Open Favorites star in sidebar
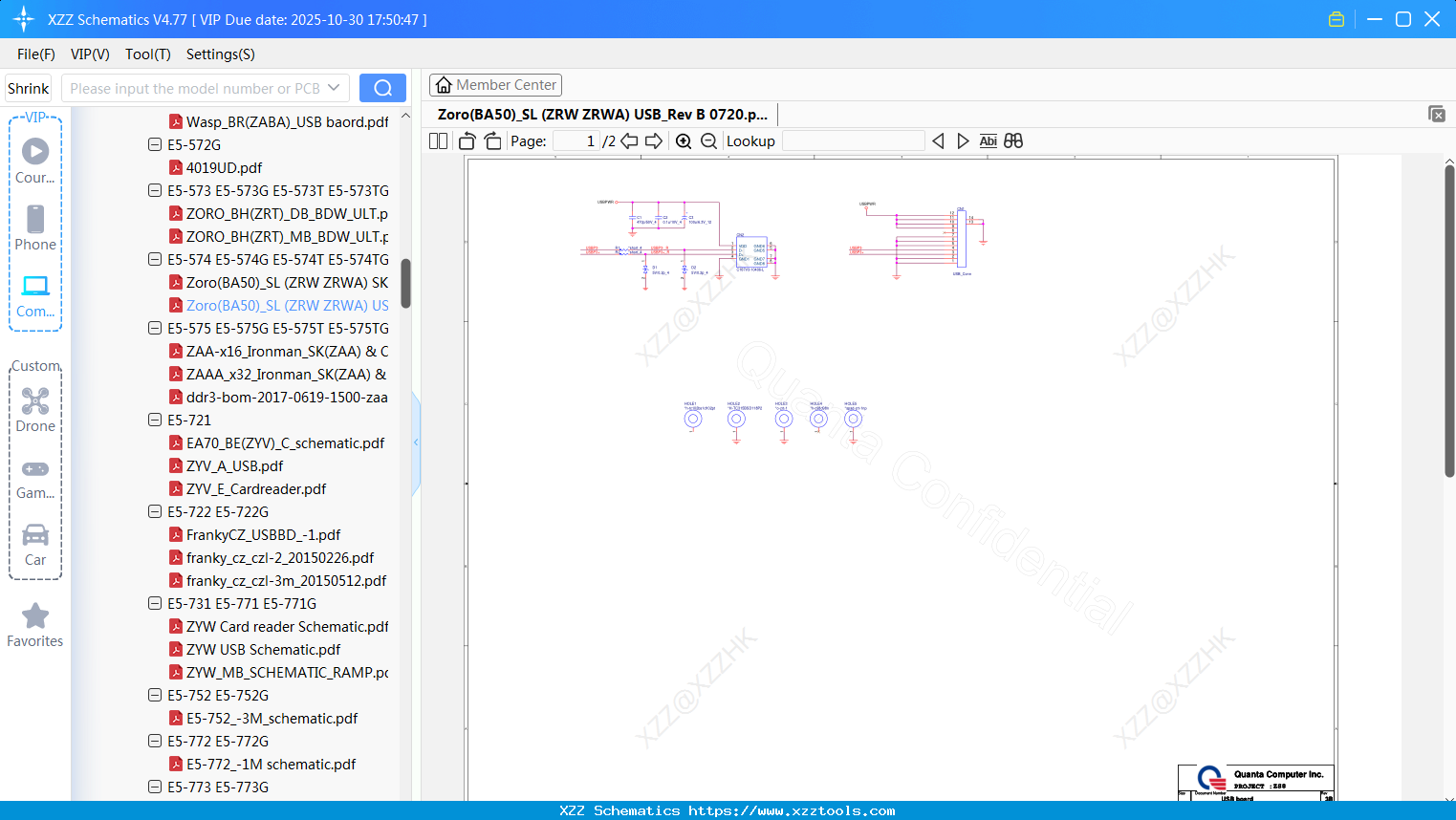The image size is (1456, 820). click(x=35, y=625)
